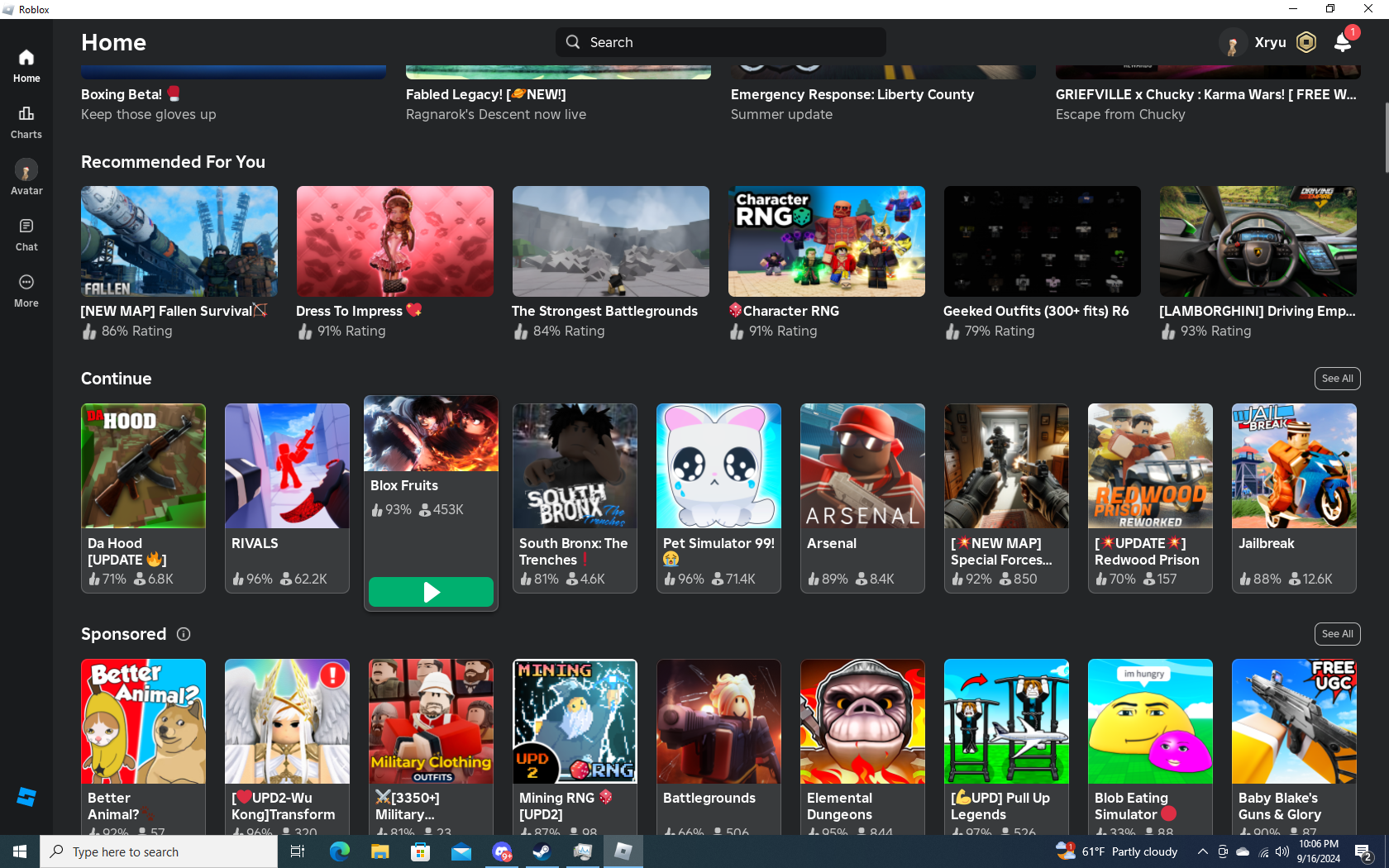The width and height of the screenshot is (1389, 868).
Task: Open South Bronx: The Trenches card
Action: click(x=575, y=498)
